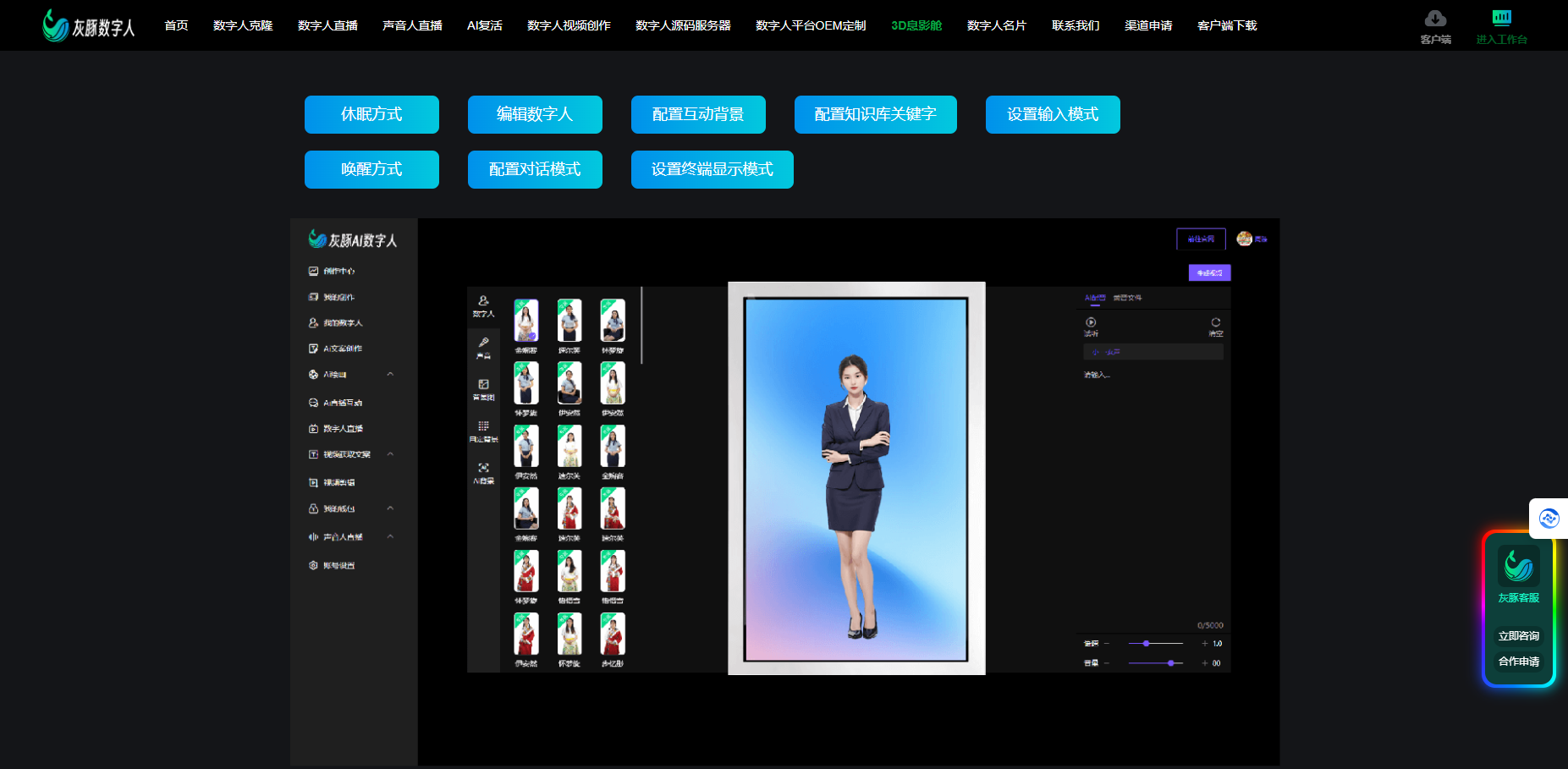The height and width of the screenshot is (769, 1568).
Task: Collapse the AI绘画 sidebar section chevron
Action: 390,374
